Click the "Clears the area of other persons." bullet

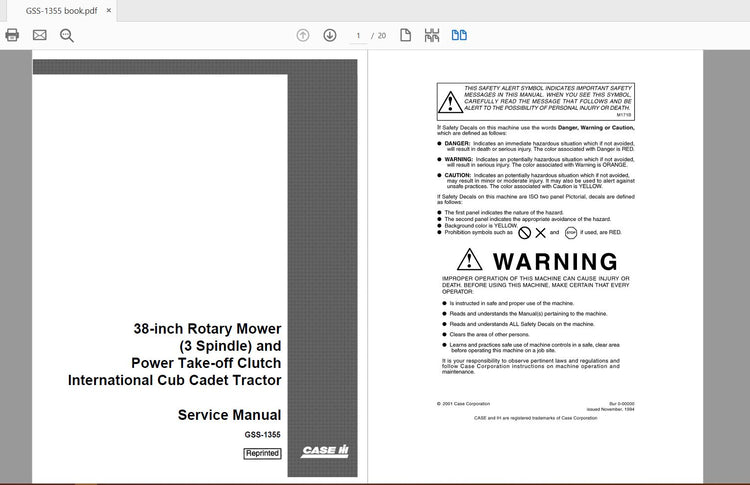click(x=486, y=334)
